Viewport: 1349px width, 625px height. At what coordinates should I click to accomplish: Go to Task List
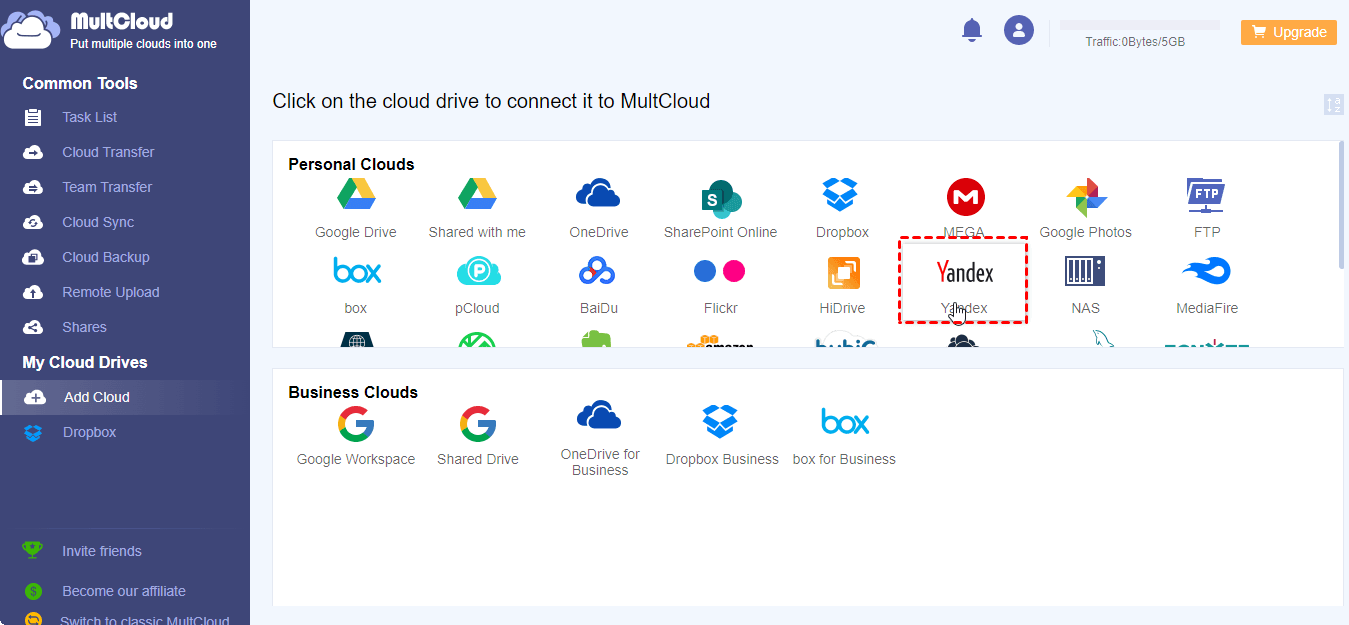[x=89, y=117]
